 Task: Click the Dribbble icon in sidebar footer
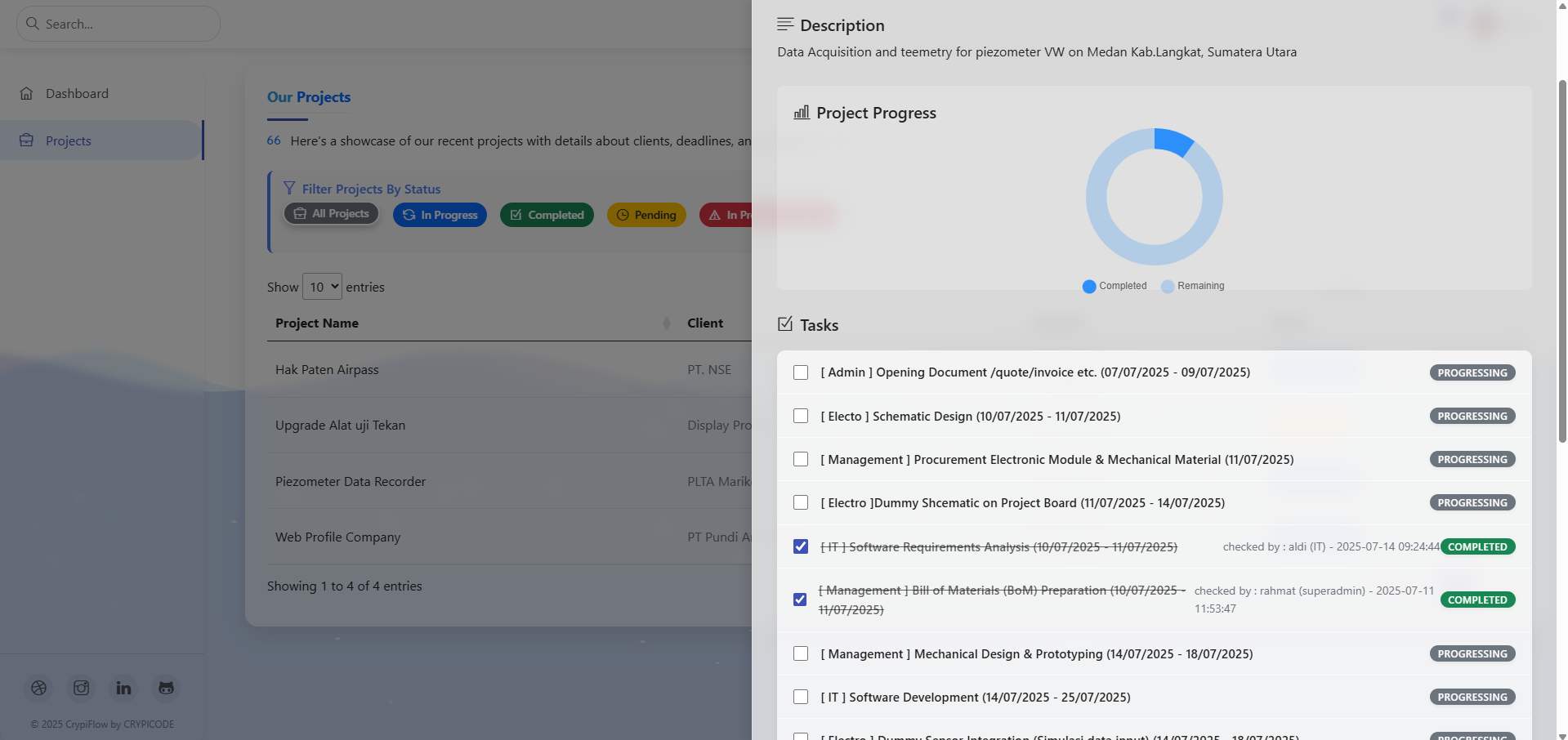39,688
